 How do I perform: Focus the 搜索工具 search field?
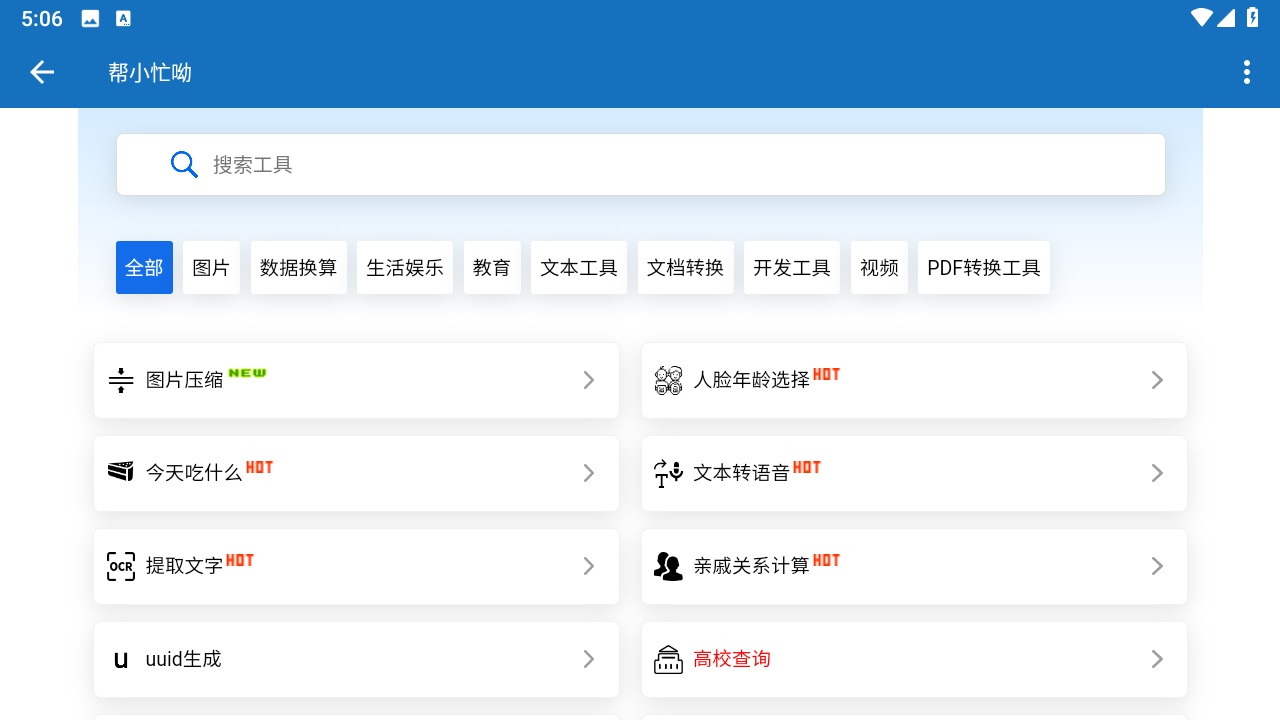[641, 164]
